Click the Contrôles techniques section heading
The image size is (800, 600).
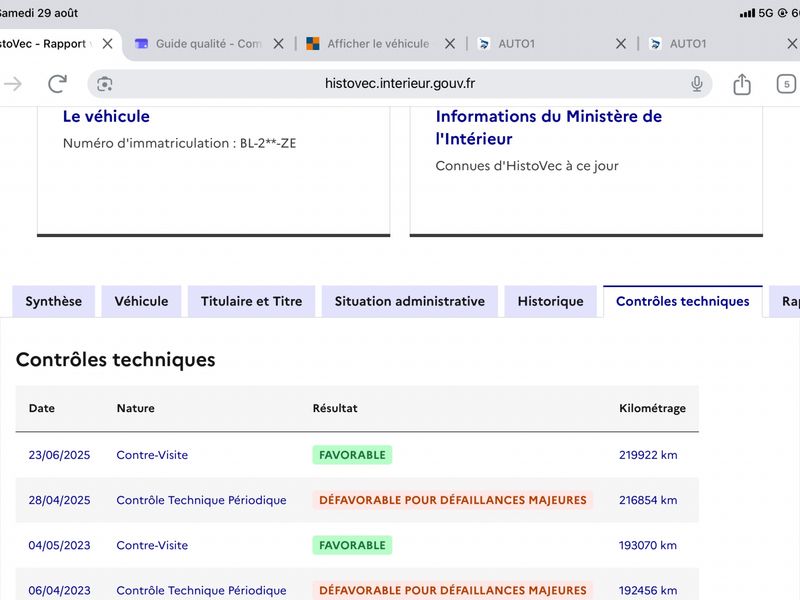[x=116, y=360]
